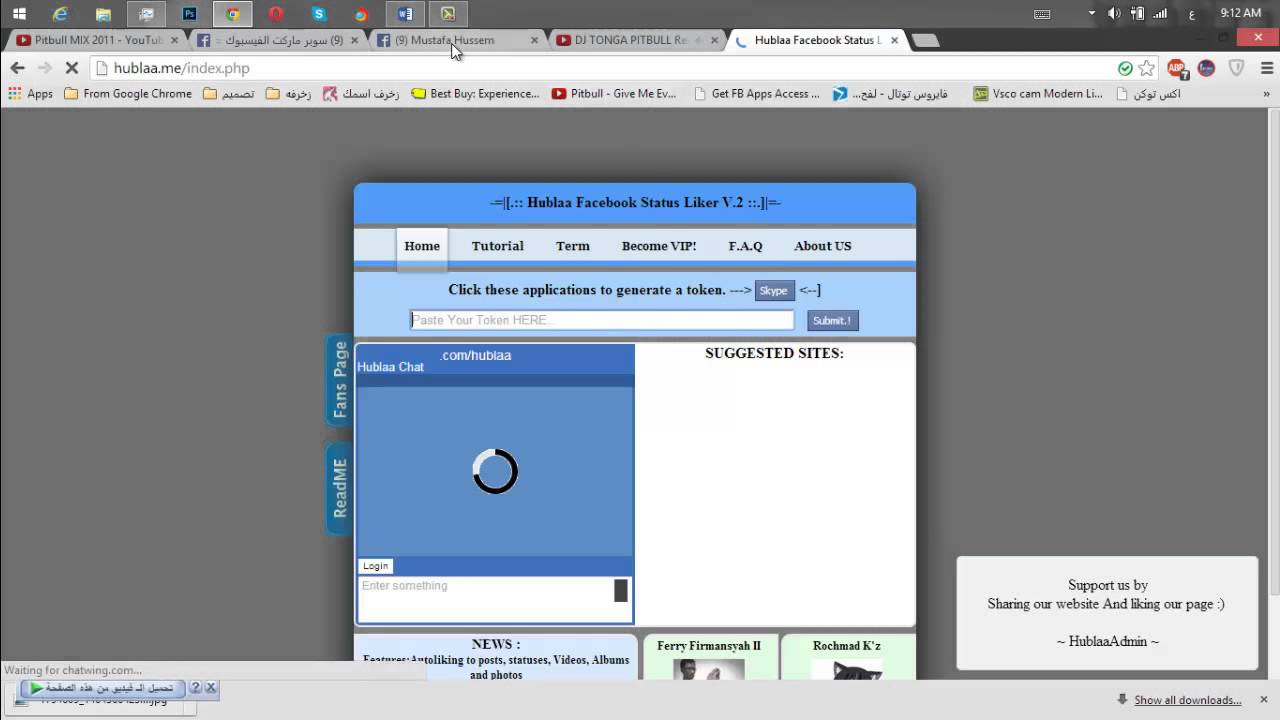The width and height of the screenshot is (1280, 720).
Task: Open the About US menu item
Action: click(823, 246)
